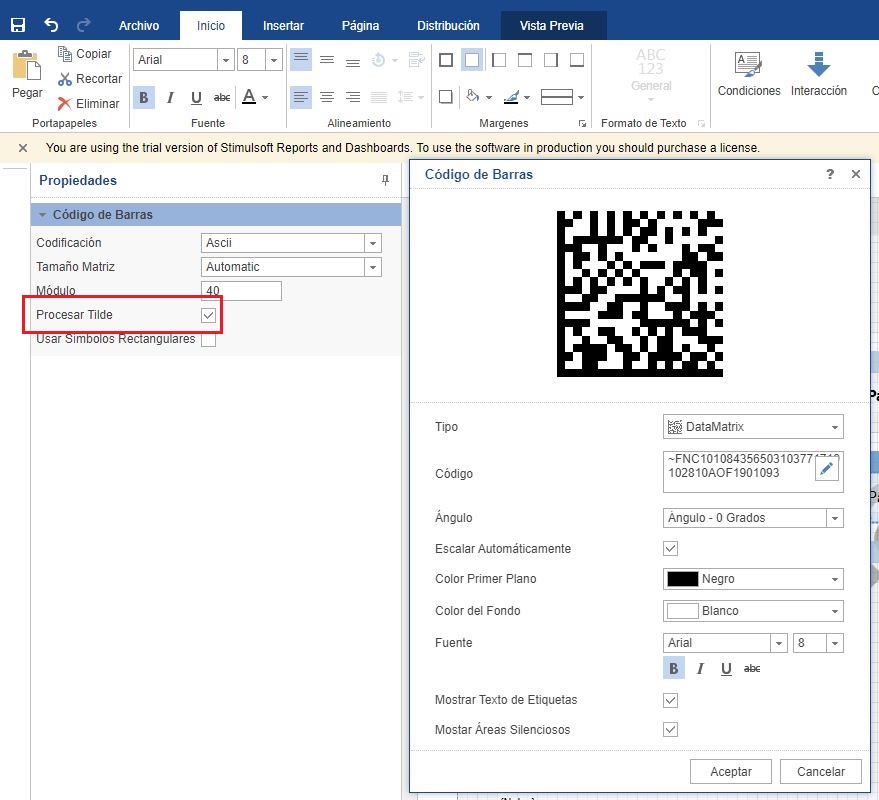Open help for Código de Barras dialog
This screenshot has width=879, height=800.
(830, 174)
